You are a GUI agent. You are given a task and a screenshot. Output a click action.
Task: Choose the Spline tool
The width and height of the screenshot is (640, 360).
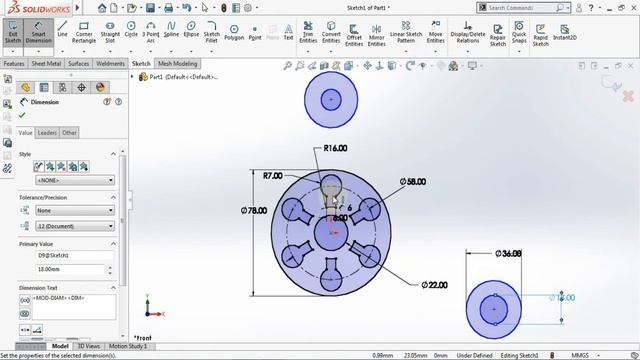pyautogui.click(x=171, y=29)
